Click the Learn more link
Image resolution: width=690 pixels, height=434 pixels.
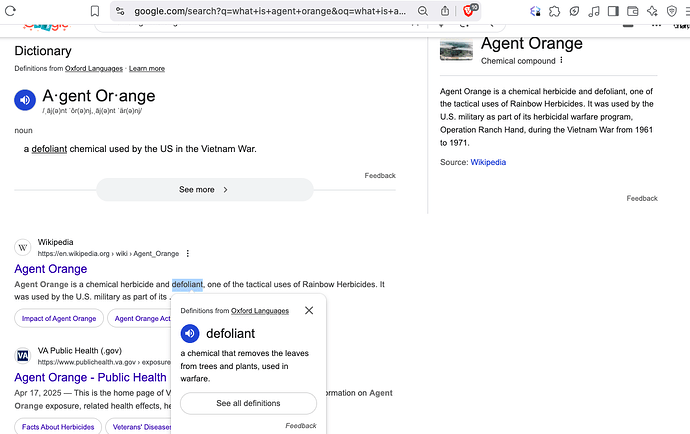[x=147, y=69]
